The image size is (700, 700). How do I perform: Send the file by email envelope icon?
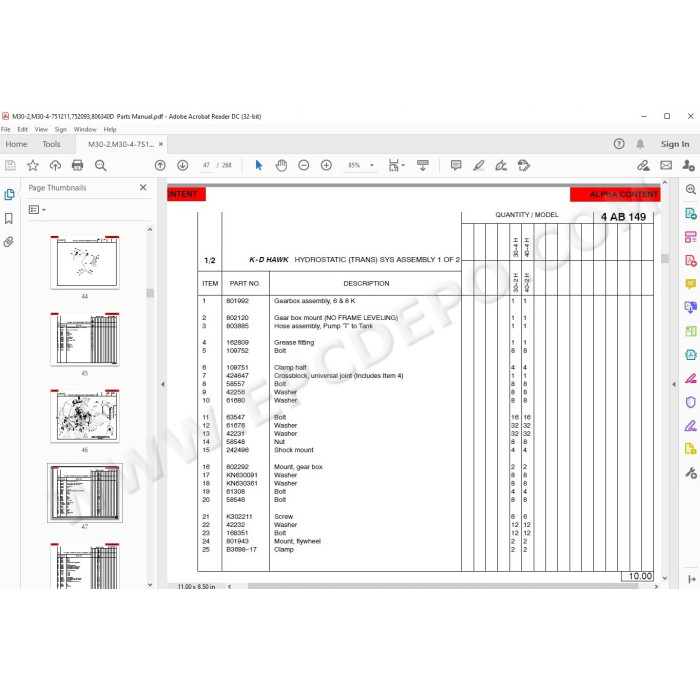tap(666, 166)
